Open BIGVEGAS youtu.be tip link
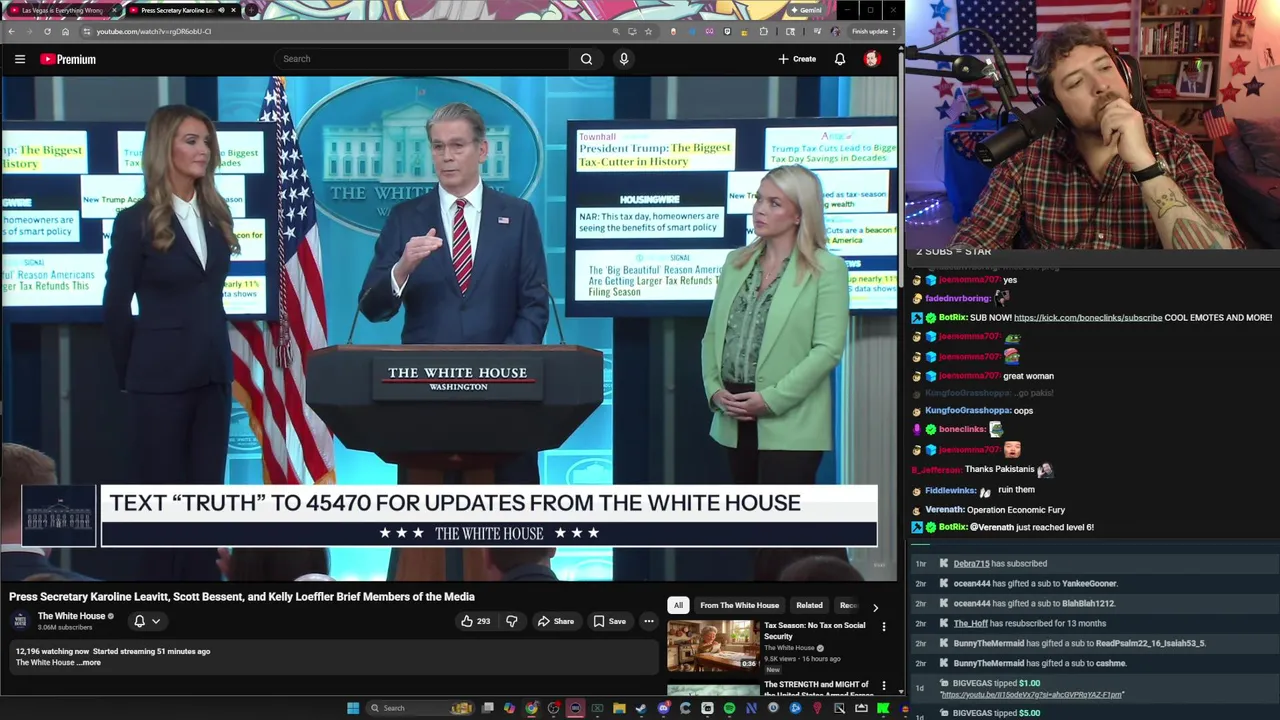The image size is (1280, 720). (1031, 695)
